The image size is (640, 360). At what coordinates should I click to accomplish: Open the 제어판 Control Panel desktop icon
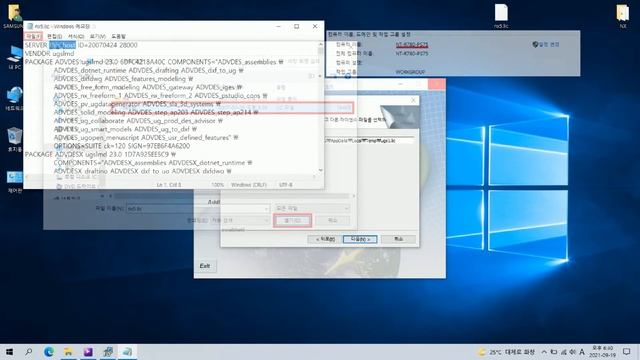pos(14,181)
